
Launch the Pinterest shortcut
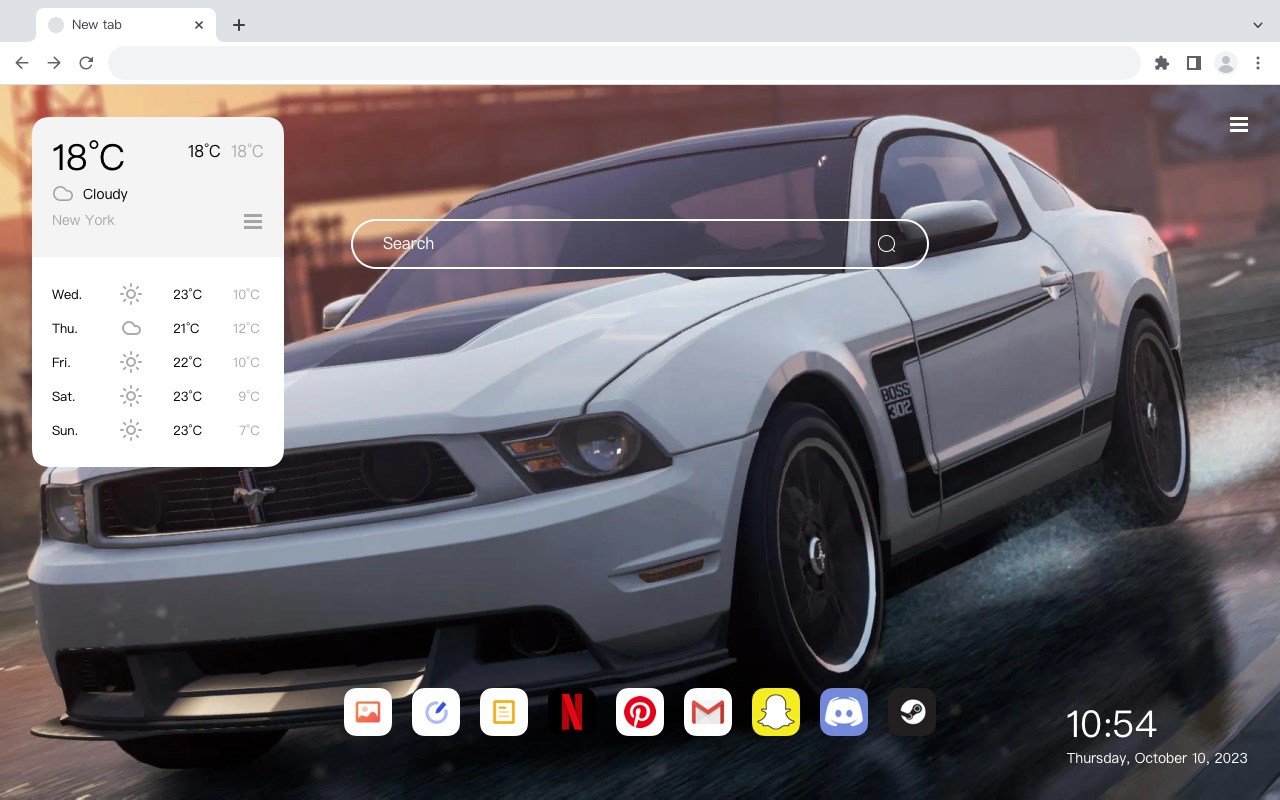click(x=640, y=712)
